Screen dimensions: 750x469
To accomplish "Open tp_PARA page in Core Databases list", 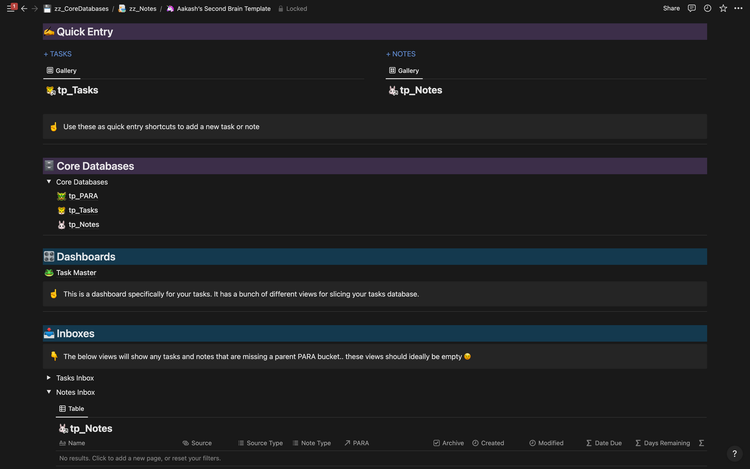I will click(83, 196).
